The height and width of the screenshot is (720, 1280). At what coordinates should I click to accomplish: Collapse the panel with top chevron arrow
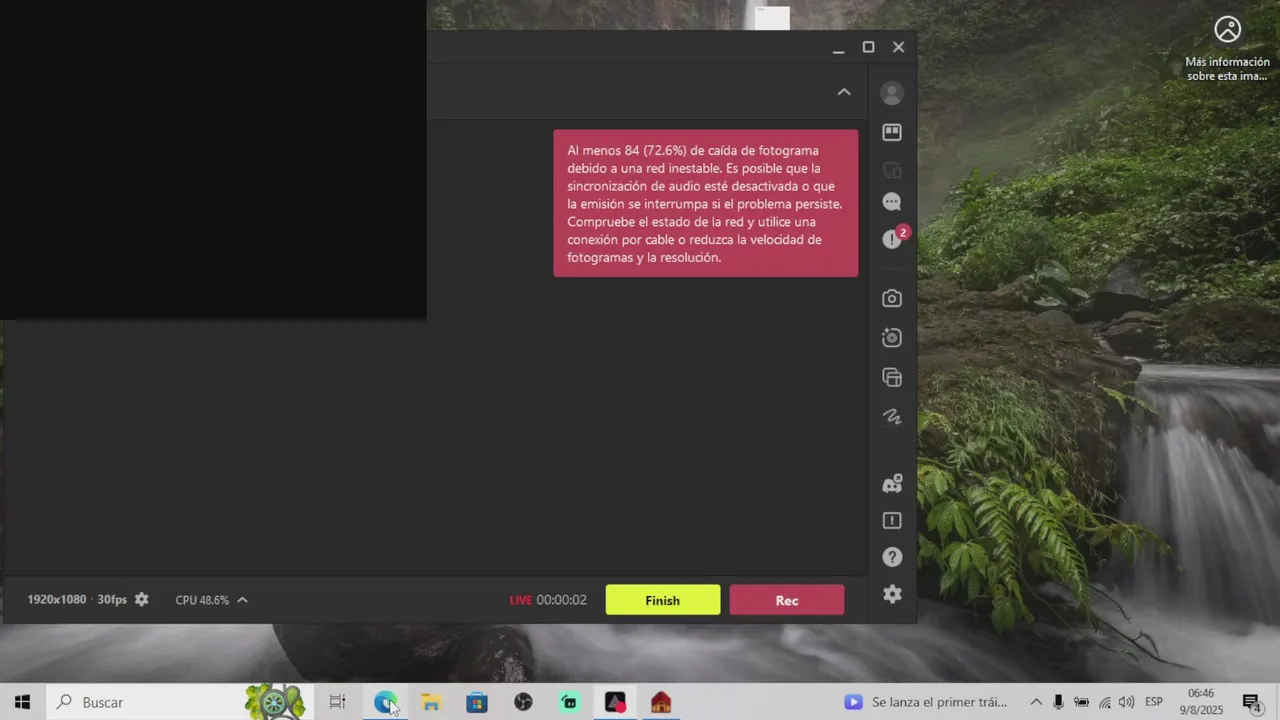pos(844,92)
